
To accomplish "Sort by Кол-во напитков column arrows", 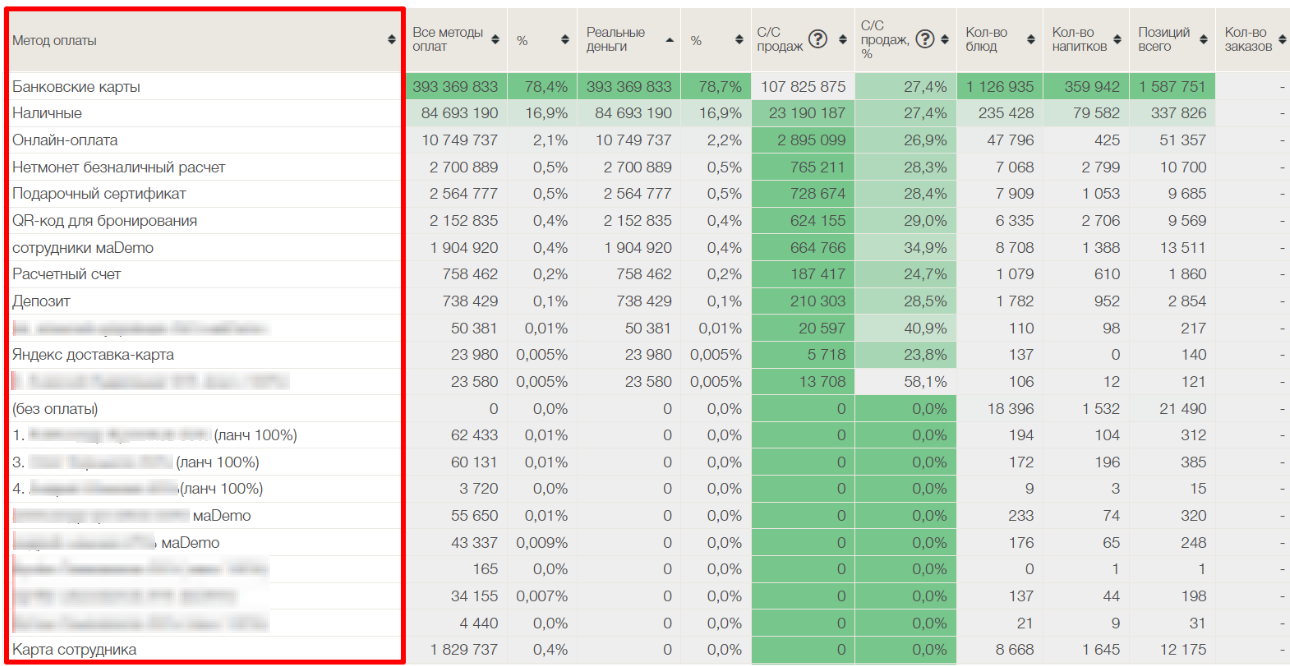I will (1118, 40).
